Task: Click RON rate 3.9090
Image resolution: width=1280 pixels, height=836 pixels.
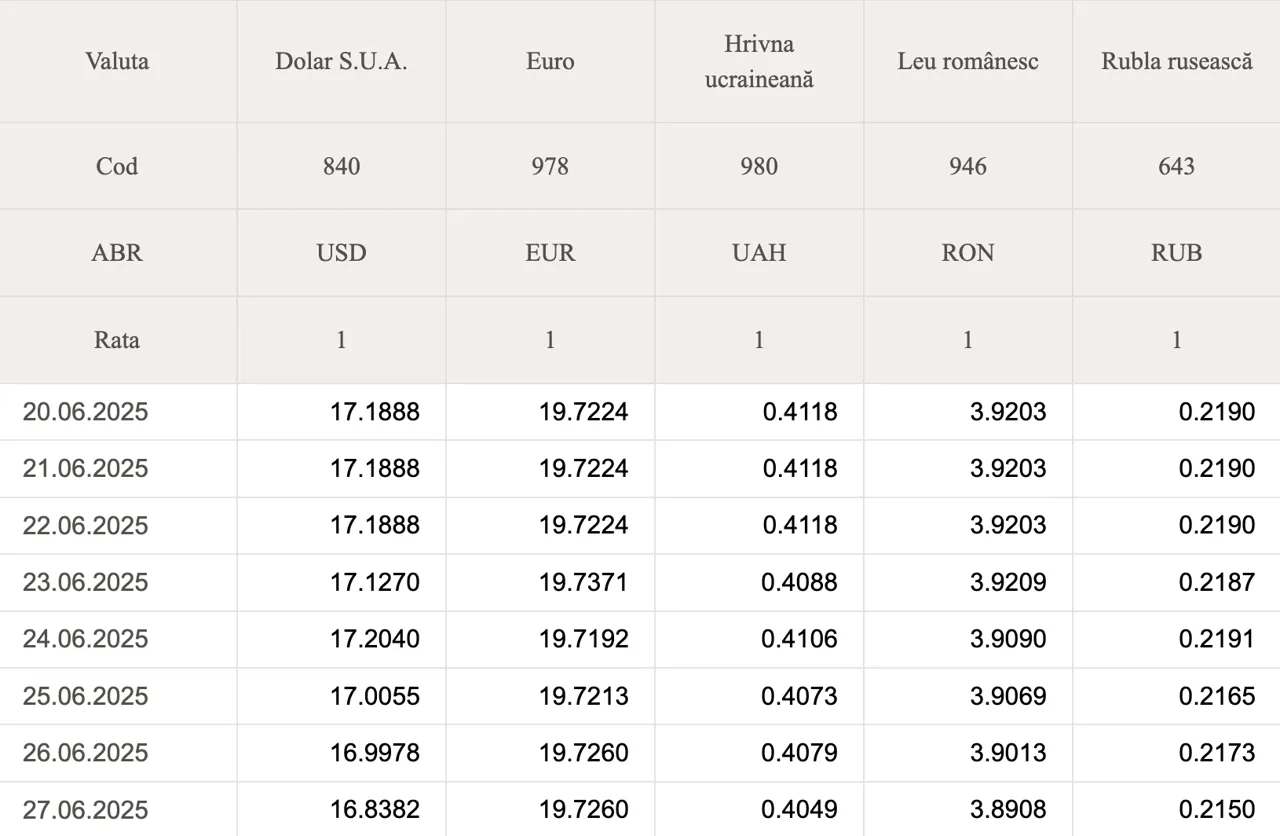Action: tap(1008, 639)
